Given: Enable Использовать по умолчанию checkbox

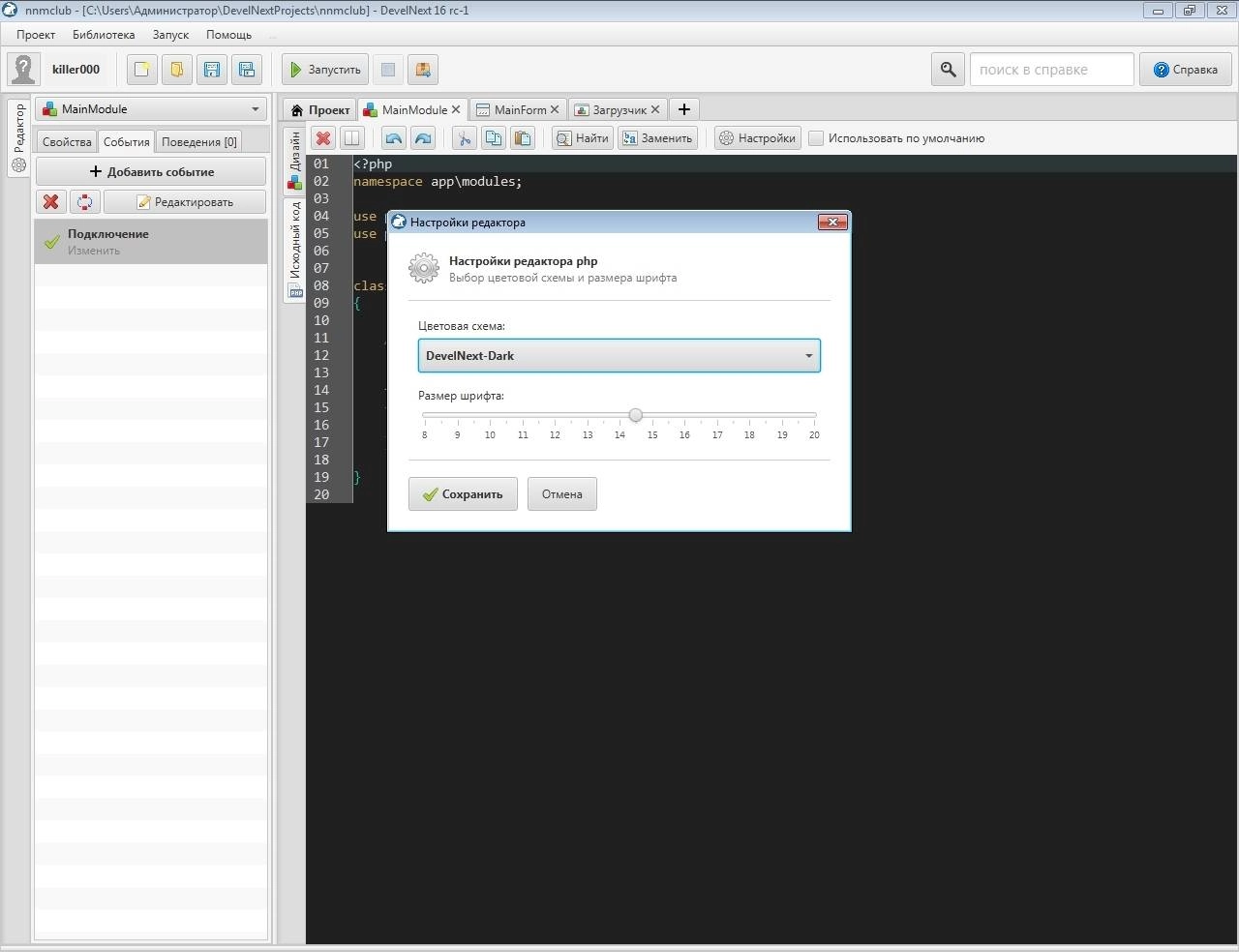Looking at the screenshot, I should pyautogui.click(x=817, y=138).
